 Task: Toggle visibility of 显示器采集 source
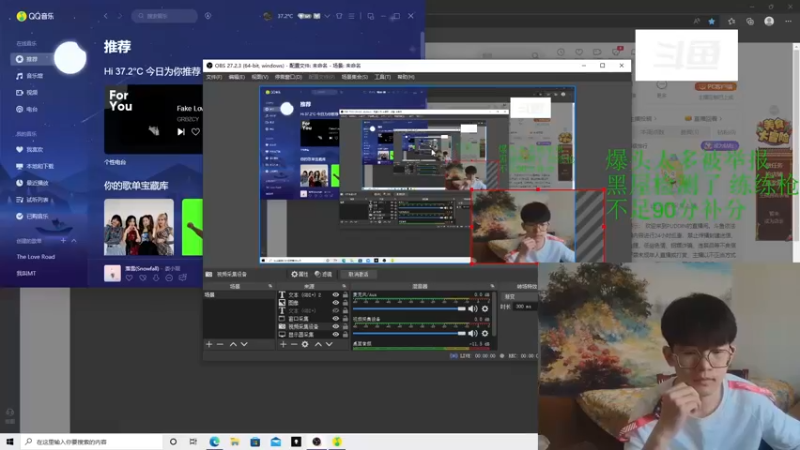click(x=336, y=335)
